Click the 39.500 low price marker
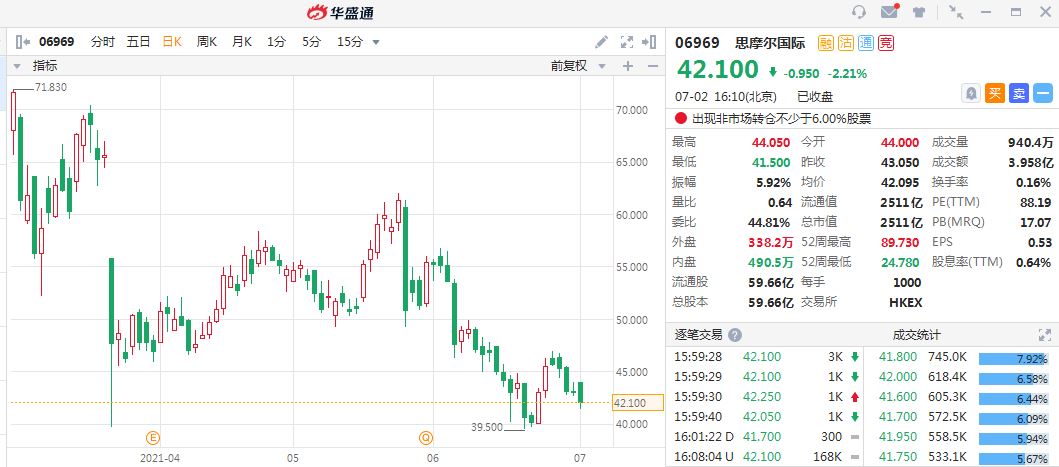1059x467 pixels. (487, 428)
